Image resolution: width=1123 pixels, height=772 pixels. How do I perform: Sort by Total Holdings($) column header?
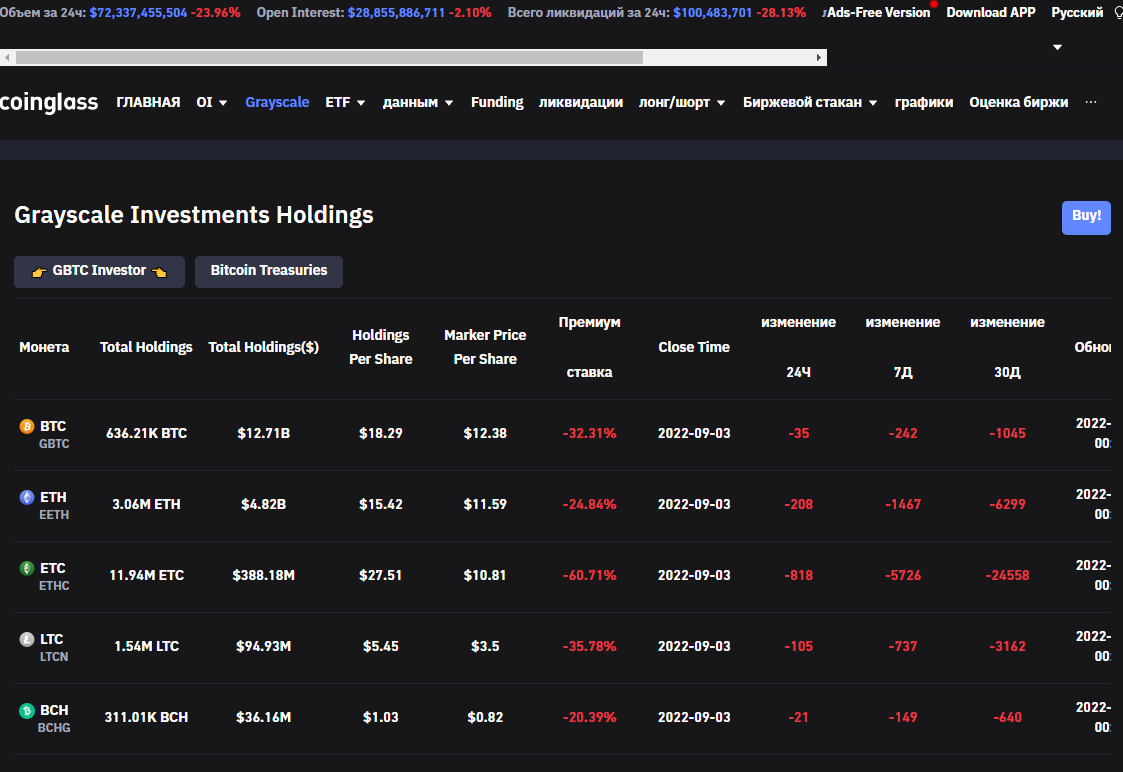(264, 347)
